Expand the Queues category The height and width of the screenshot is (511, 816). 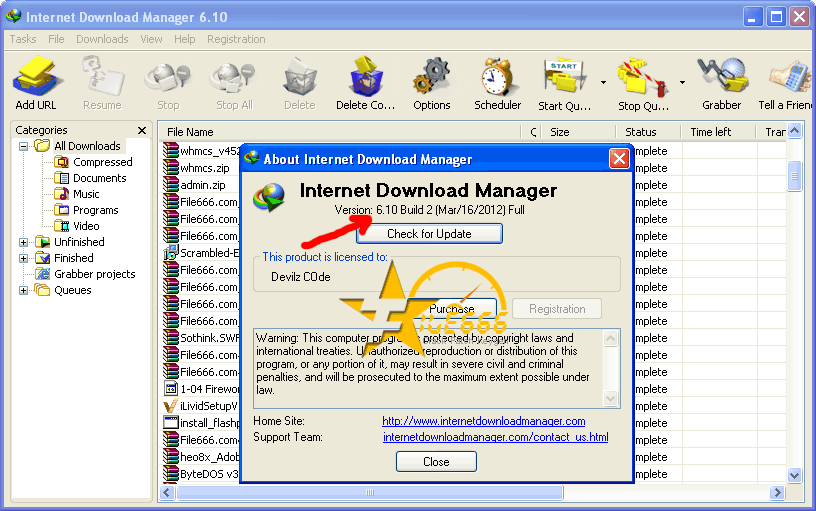[23, 290]
